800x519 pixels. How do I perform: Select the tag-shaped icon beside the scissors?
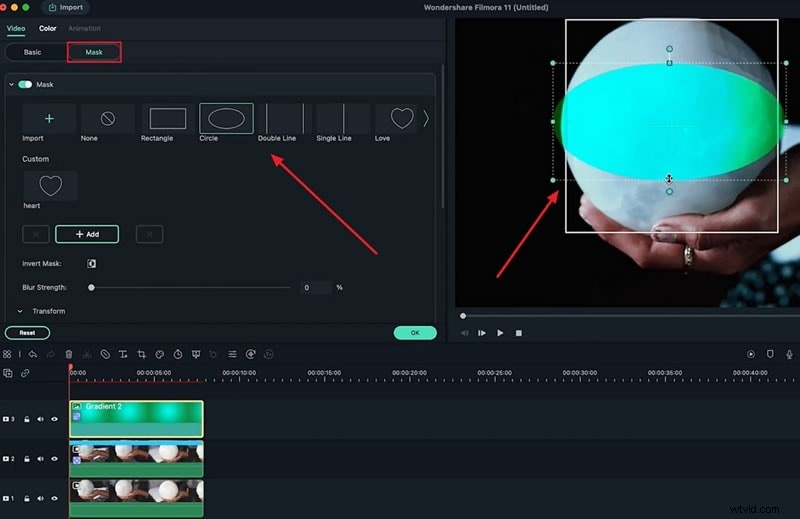(105, 354)
